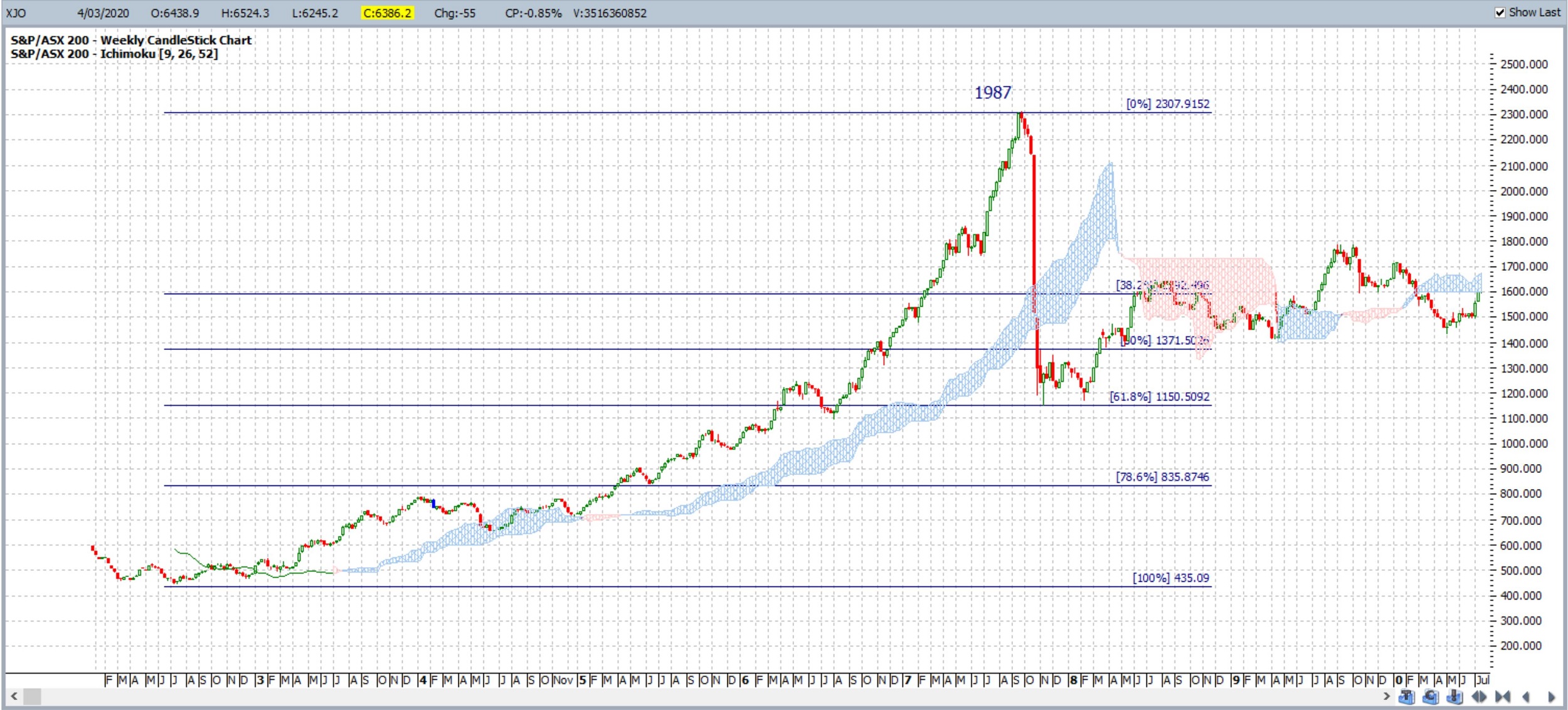Click the date 4/03/2020 in header
1568x710 pixels.
(x=103, y=13)
